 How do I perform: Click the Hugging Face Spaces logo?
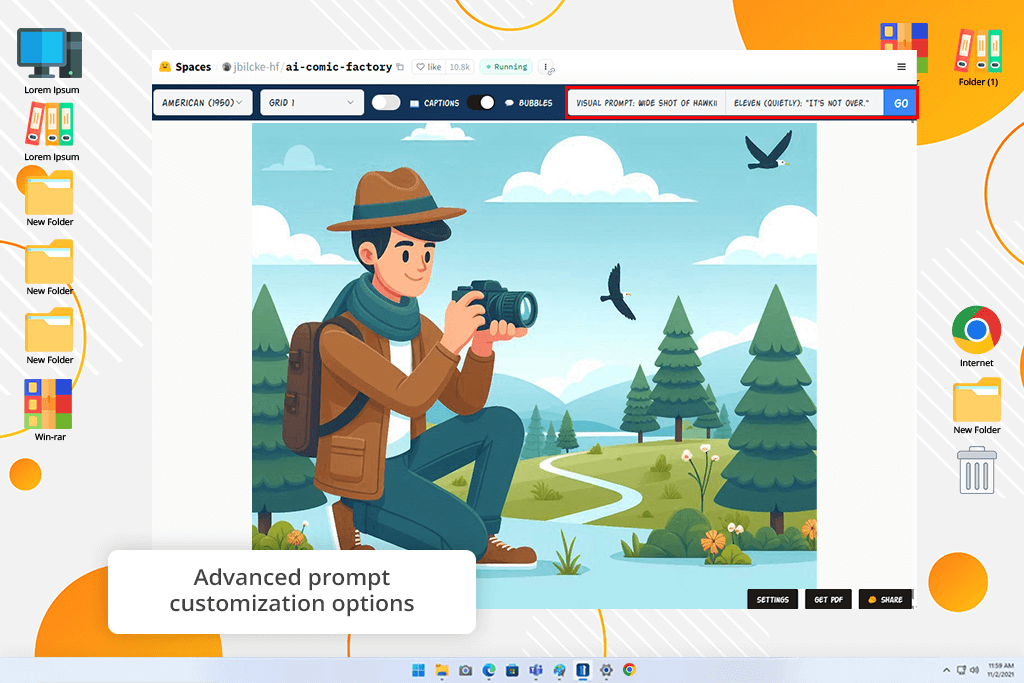165,67
